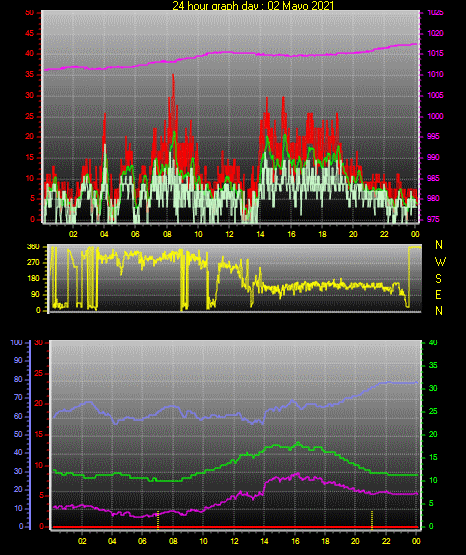Viewport: 466px width, 555px height.
Task: Click the red 25 label on lower temperature axis
Action: coord(38,373)
